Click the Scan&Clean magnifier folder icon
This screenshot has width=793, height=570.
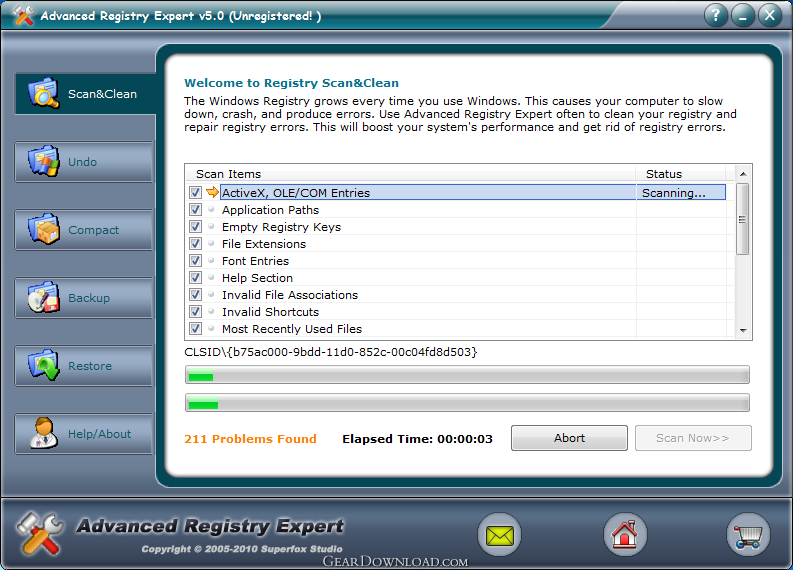(x=43, y=93)
